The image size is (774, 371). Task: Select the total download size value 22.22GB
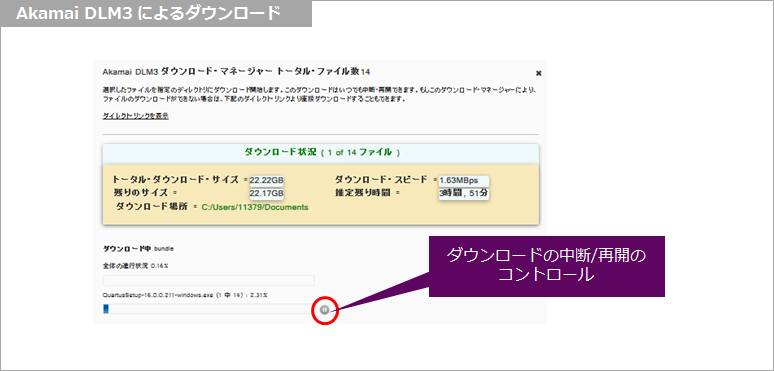267,180
